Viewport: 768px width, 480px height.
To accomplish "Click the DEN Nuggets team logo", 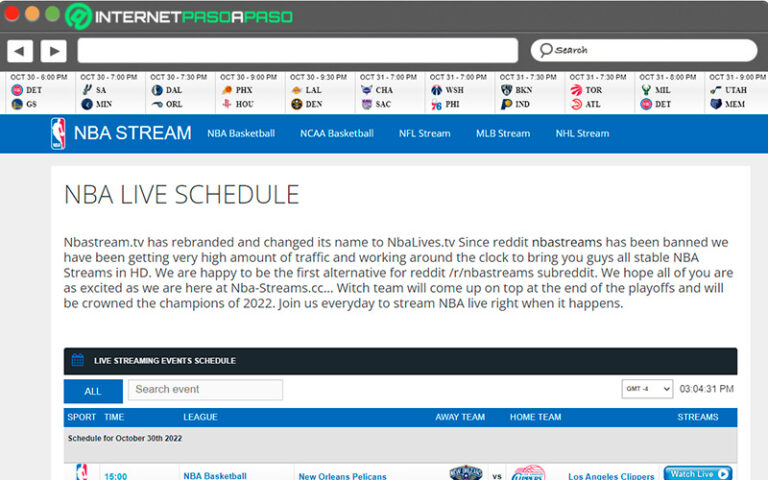I will 297,104.
